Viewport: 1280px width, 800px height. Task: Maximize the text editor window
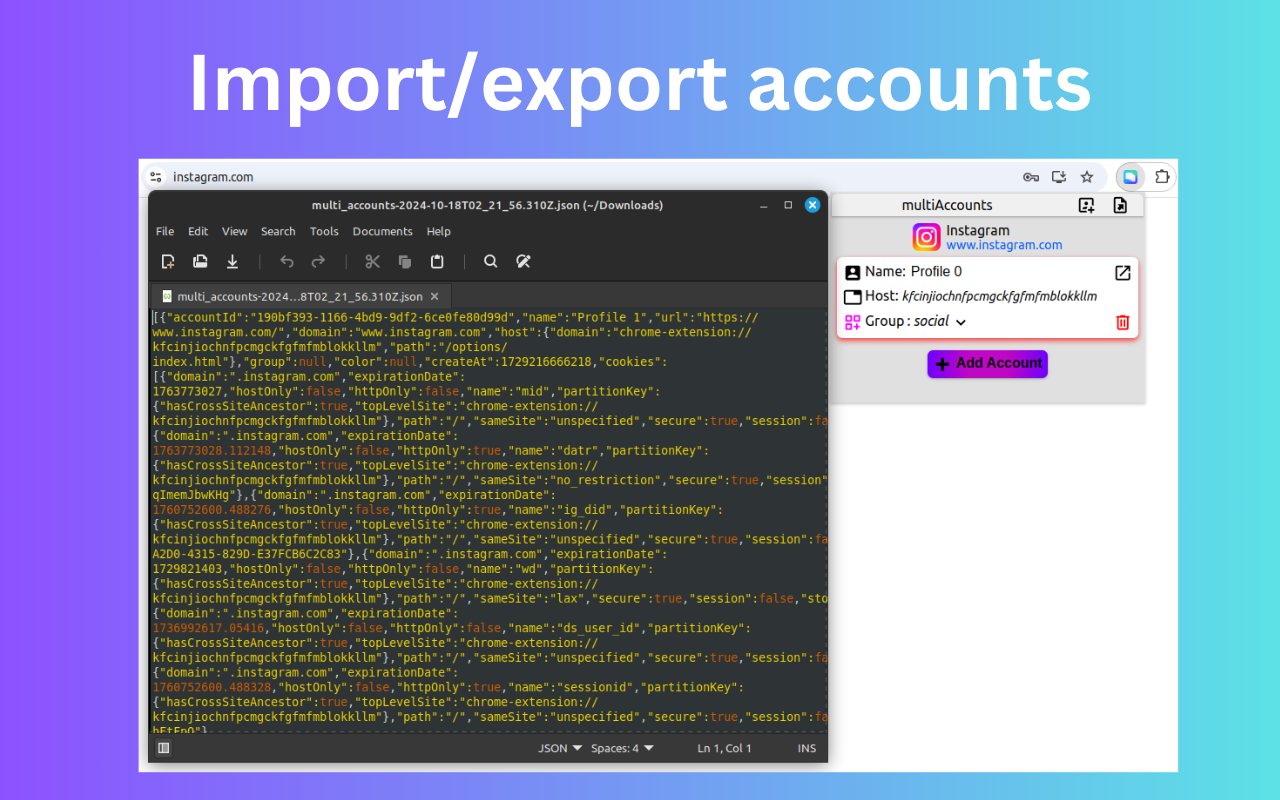(788, 205)
